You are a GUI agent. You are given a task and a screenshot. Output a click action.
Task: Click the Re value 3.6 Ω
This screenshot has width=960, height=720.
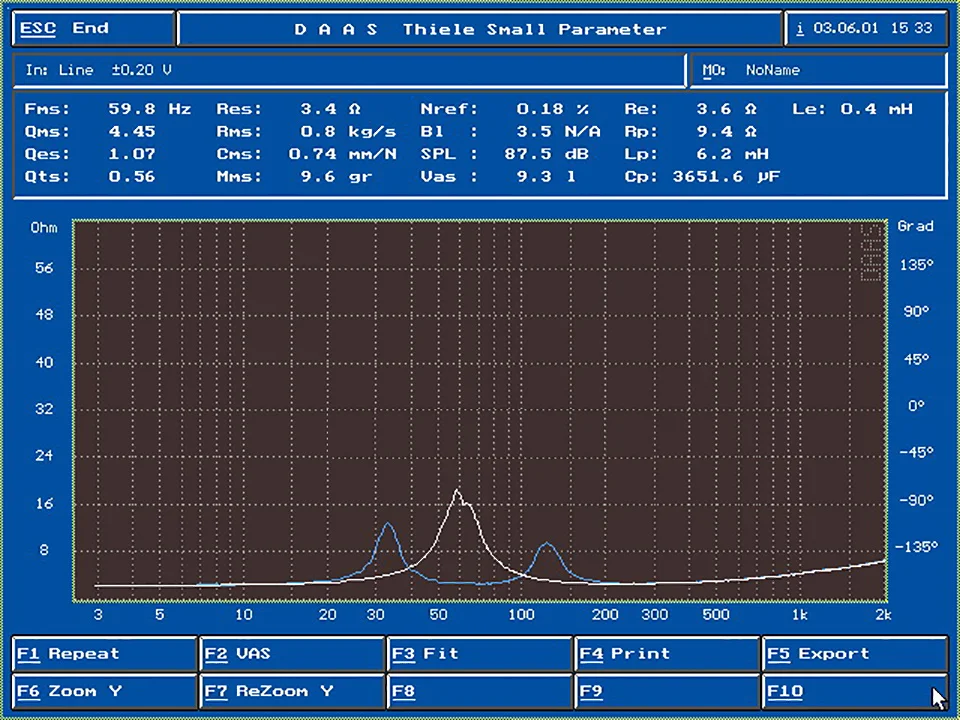tap(727, 110)
